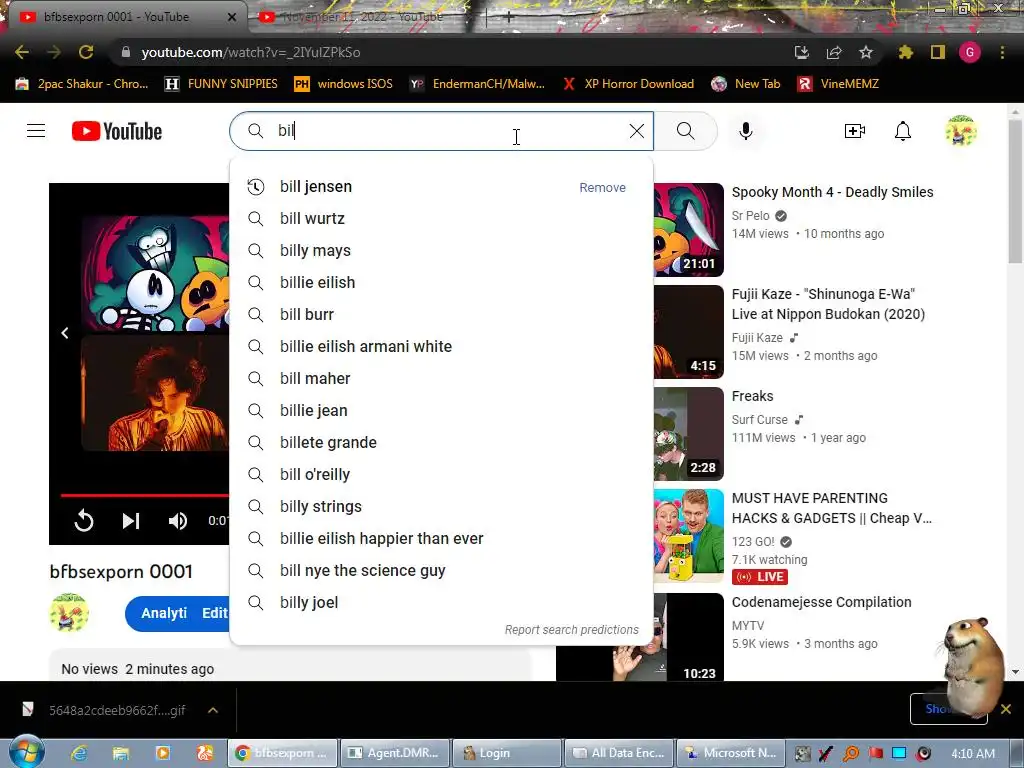Open the account avatar menu
1024x768 pixels.
pyautogui.click(x=961, y=131)
